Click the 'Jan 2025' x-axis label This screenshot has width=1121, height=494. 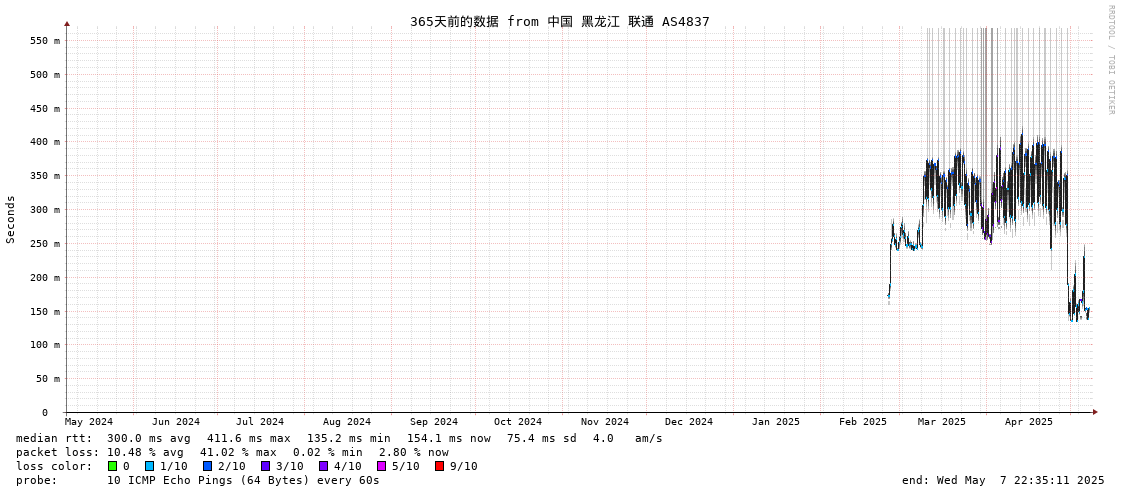coord(776,422)
